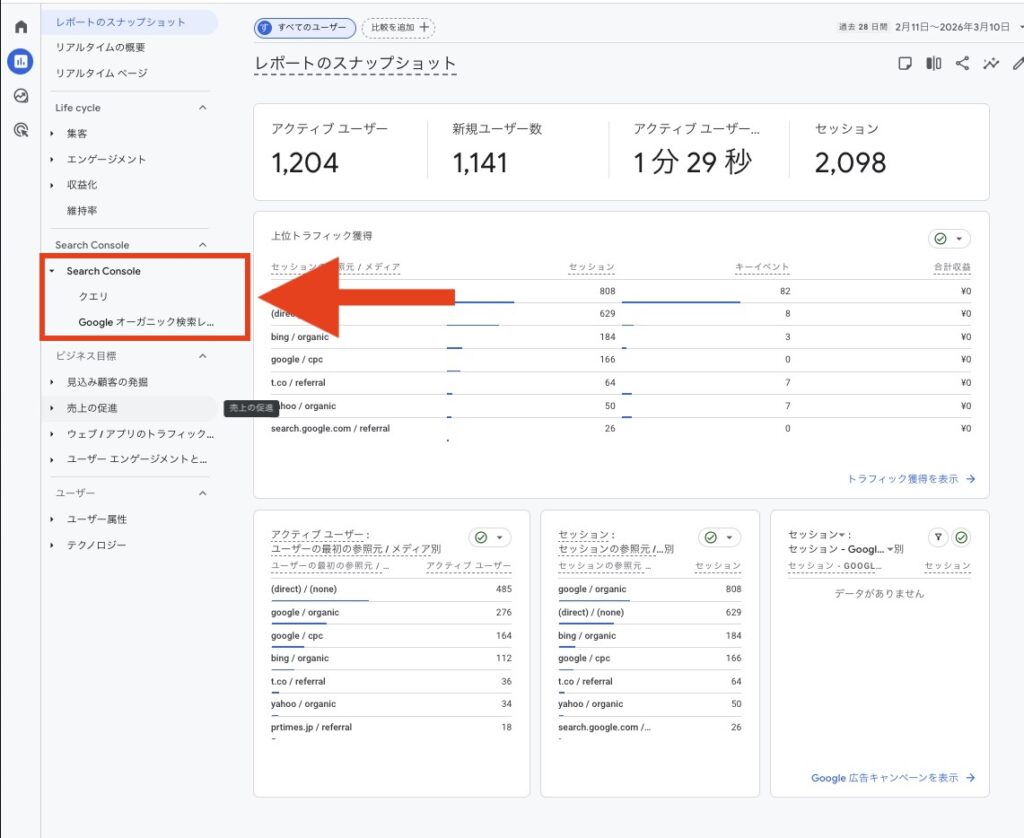Click the customize report note icon

pyautogui.click(x=904, y=64)
